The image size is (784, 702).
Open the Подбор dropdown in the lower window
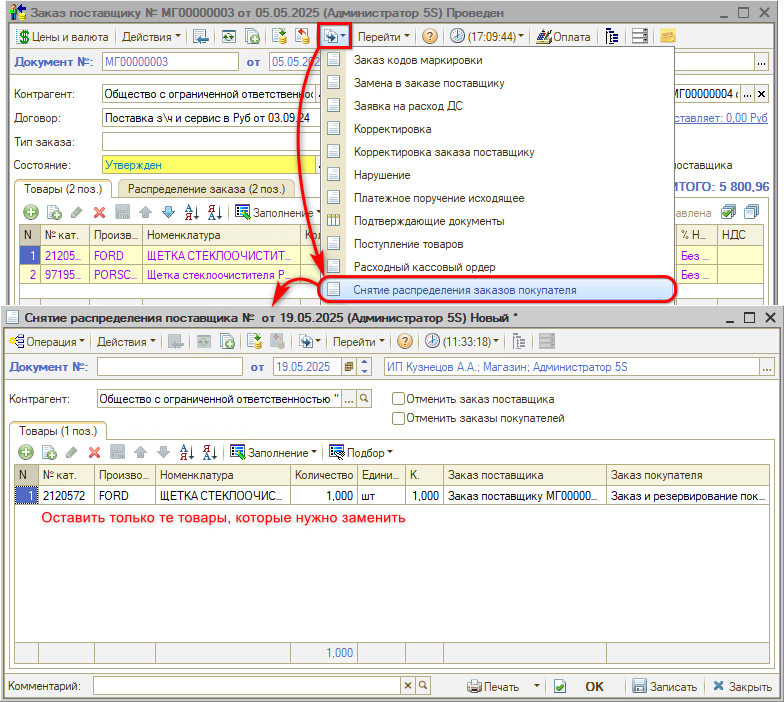[x=361, y=453]
